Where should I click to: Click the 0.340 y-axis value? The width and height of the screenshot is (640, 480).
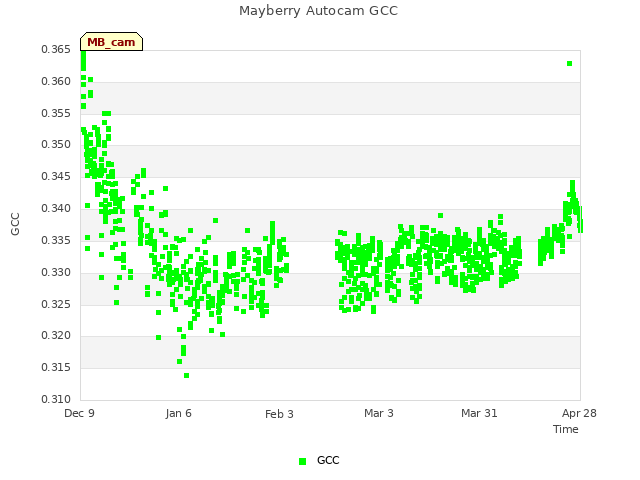point(56,208)
